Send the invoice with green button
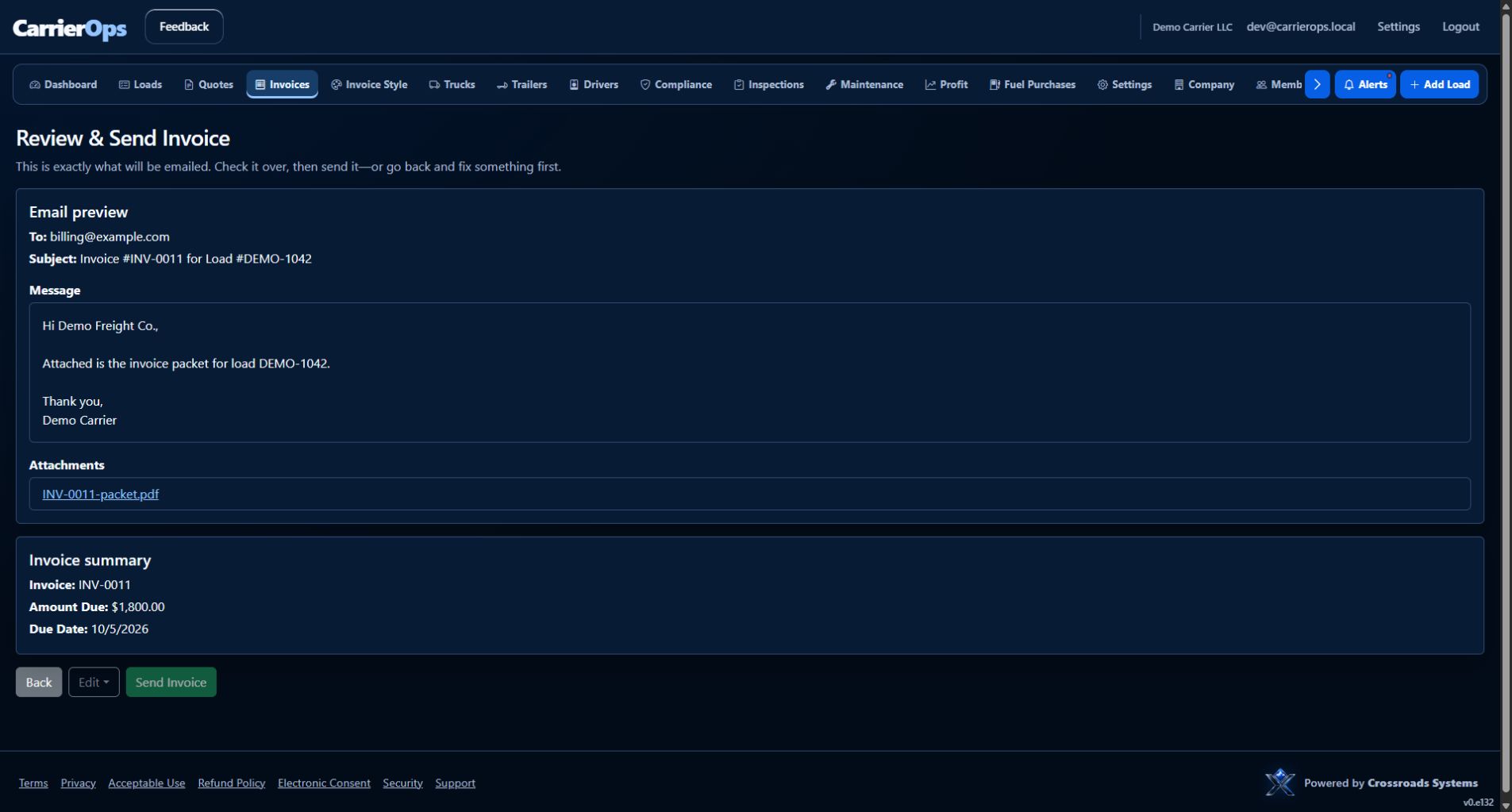 click(x=171, y=683)
